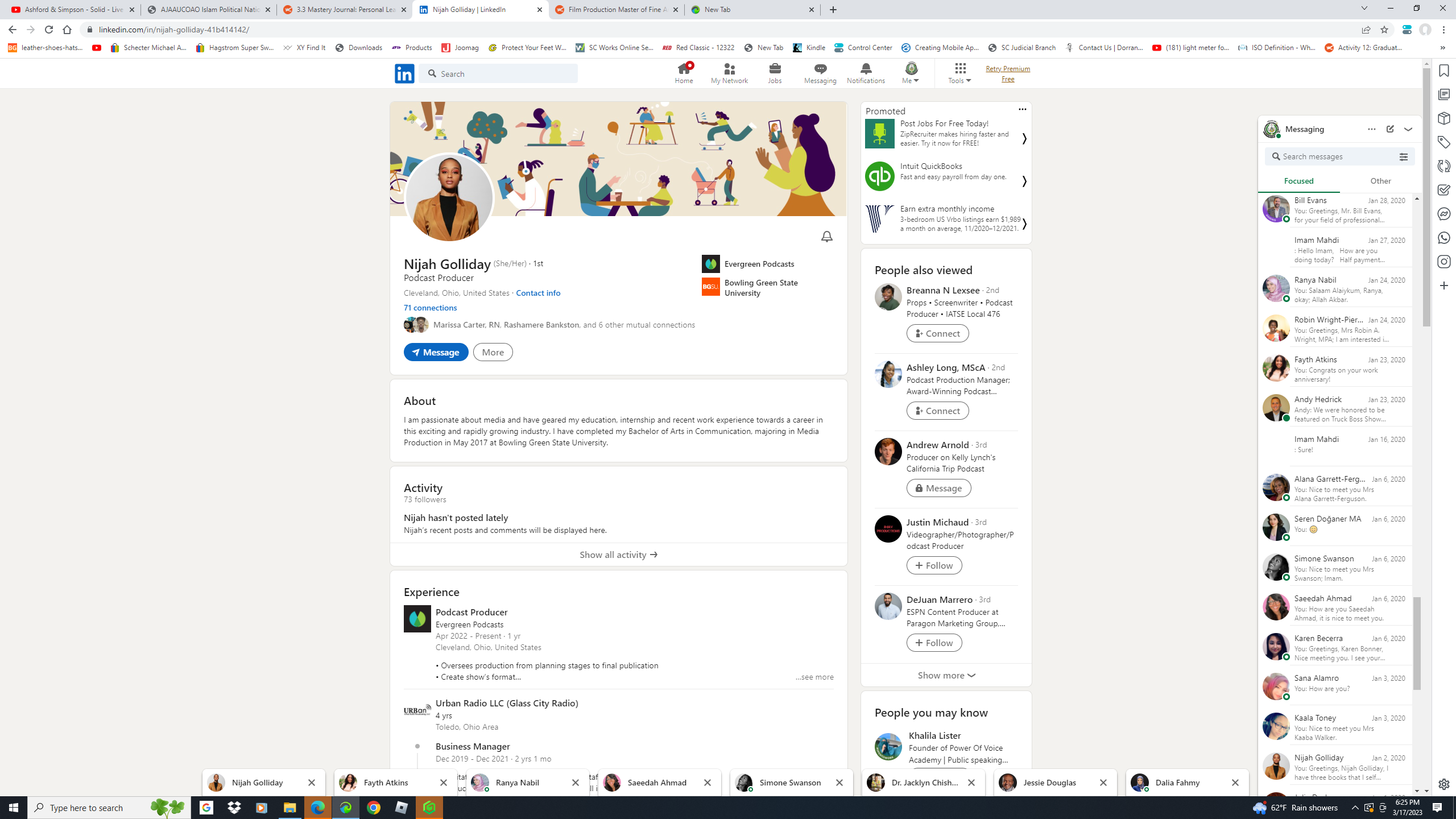This screenshot has width=1456, height=819.
Task: Click the blue Message button
Action: pos(436,352)
